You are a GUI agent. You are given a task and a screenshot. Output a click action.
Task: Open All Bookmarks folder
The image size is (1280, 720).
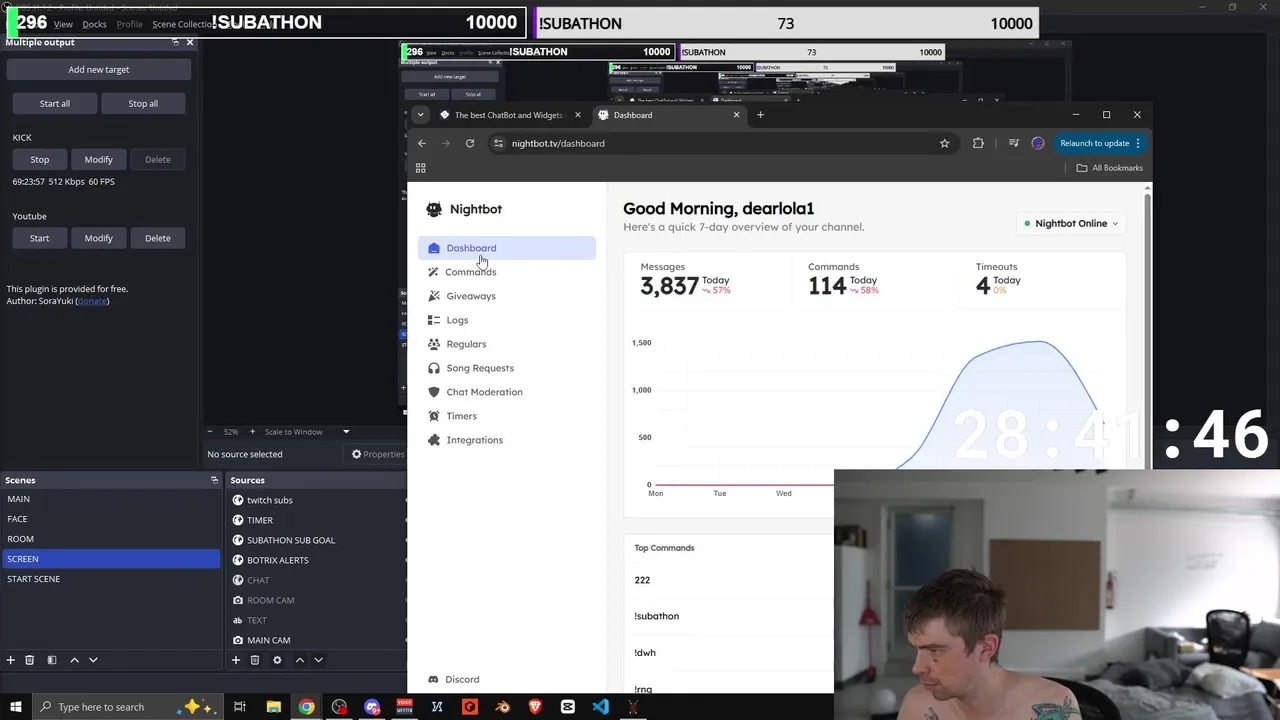(1110, 168)
